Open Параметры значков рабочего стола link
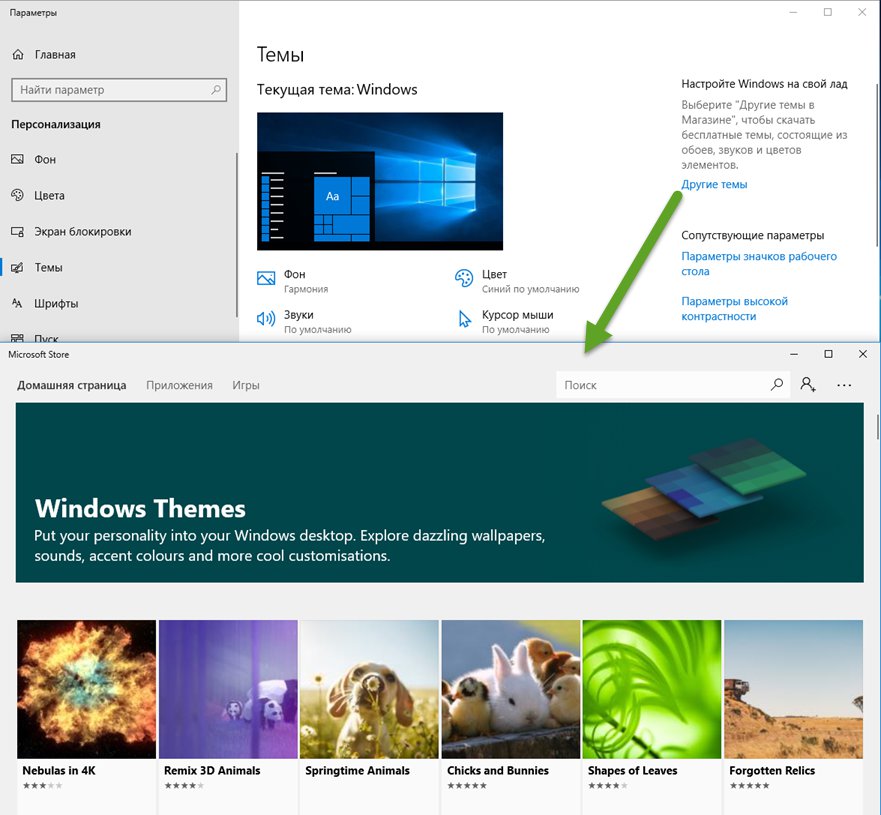The height and width of the screenshot is (815, 881). (x=759, y=263)
